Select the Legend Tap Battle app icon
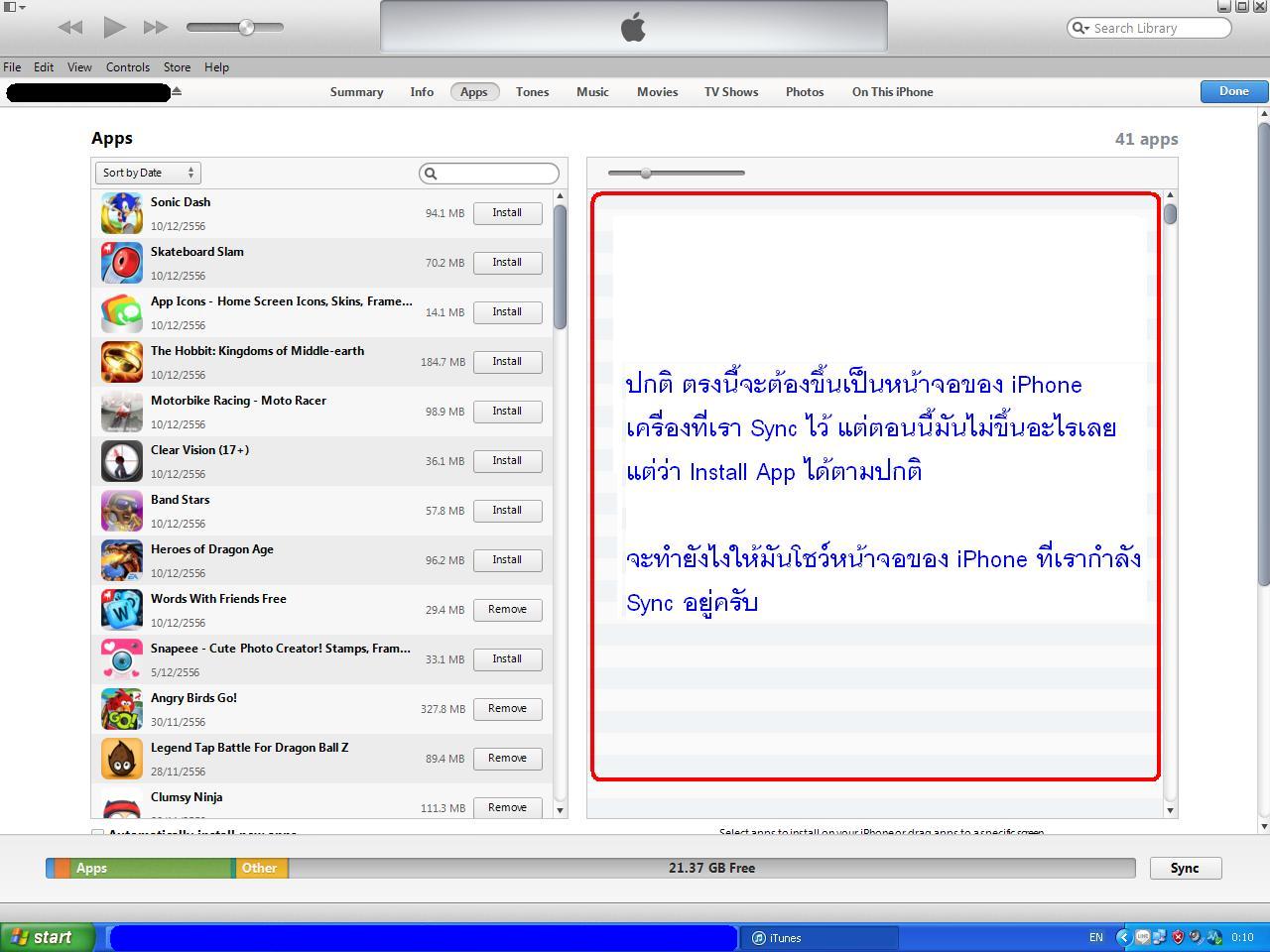 (x=121, y=759)
